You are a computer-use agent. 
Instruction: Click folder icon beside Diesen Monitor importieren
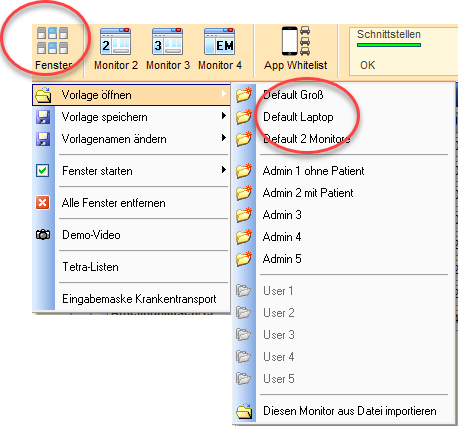(244, 411)
